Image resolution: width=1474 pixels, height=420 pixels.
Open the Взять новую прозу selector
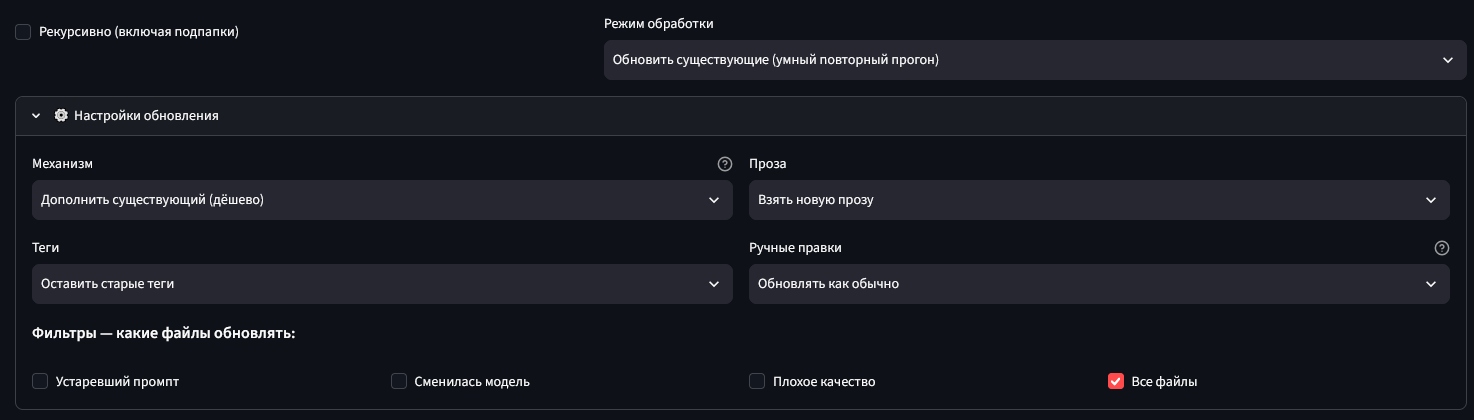coord(1099,200)
